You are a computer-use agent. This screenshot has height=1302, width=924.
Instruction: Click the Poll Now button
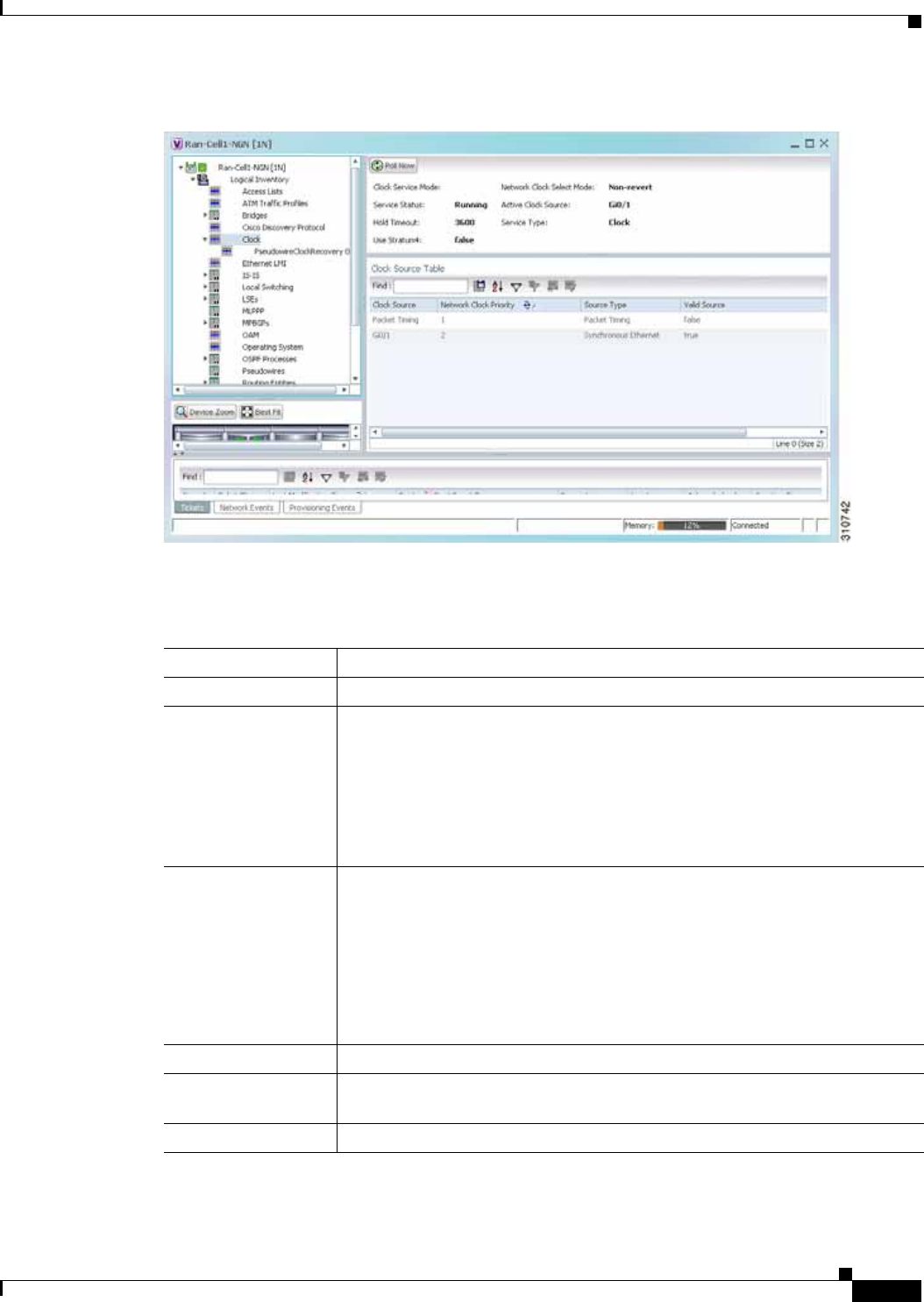pyautogui.click(x=393, y=166)
